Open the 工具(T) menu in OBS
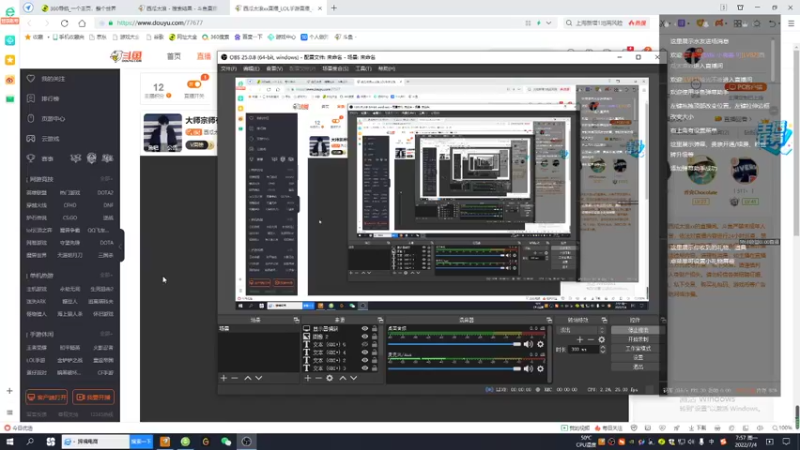This screenshot has width=800, height=450. [363, 68]
